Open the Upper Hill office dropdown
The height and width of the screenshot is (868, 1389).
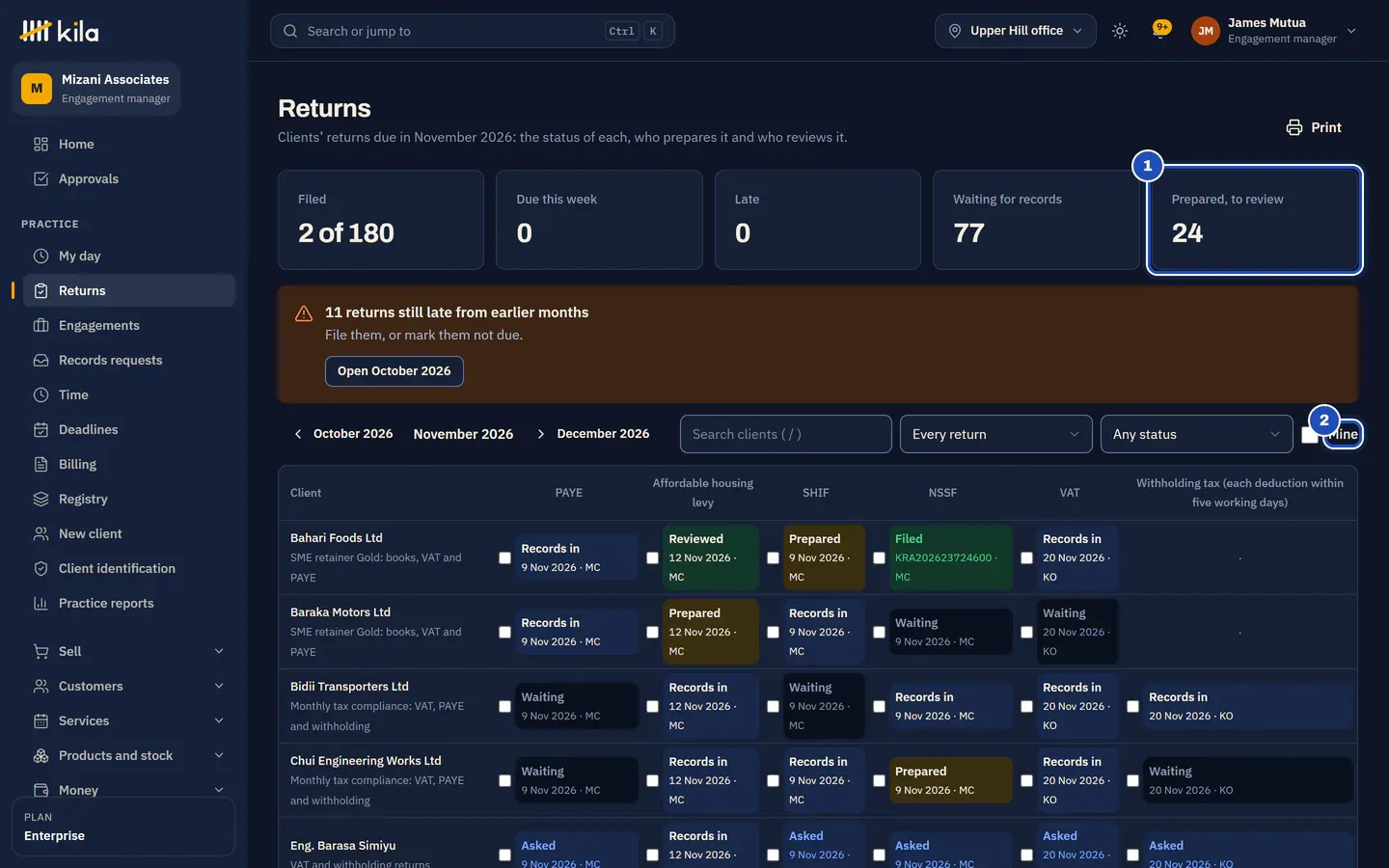[x=1015, y=31]
